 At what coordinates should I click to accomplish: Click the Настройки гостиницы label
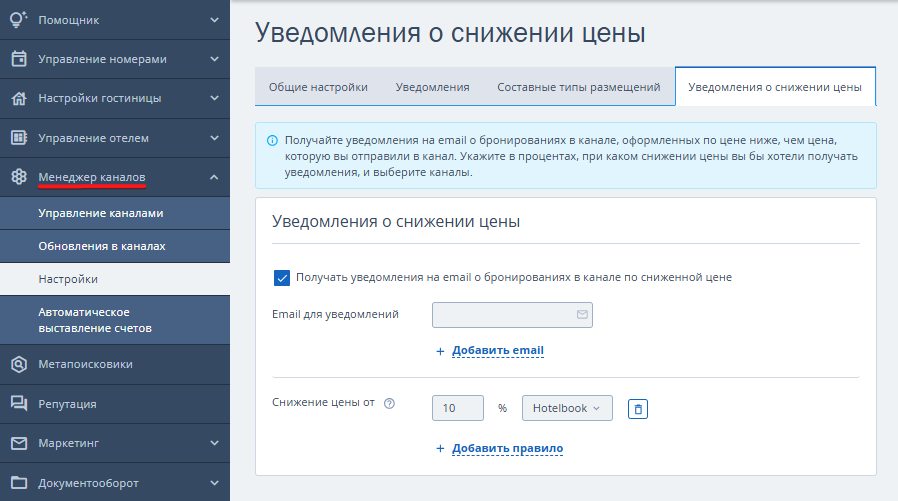click(100, 98)
